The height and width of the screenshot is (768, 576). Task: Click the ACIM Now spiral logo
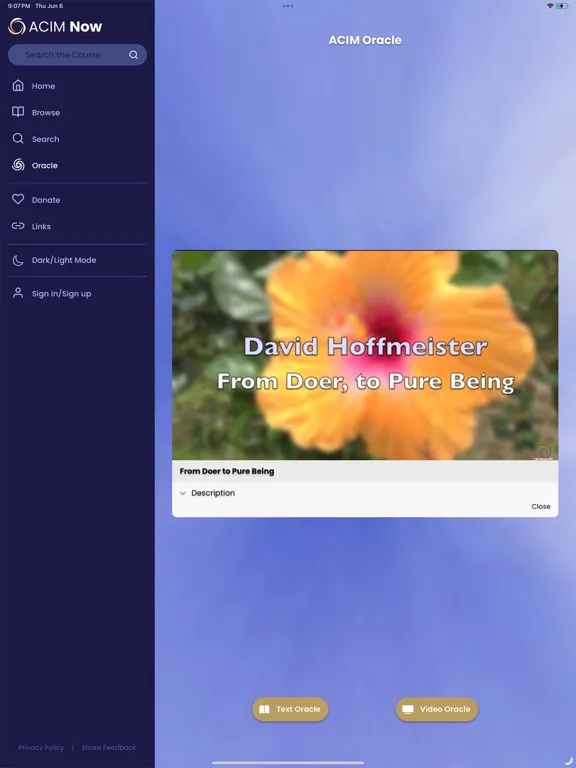pos(17,26)
